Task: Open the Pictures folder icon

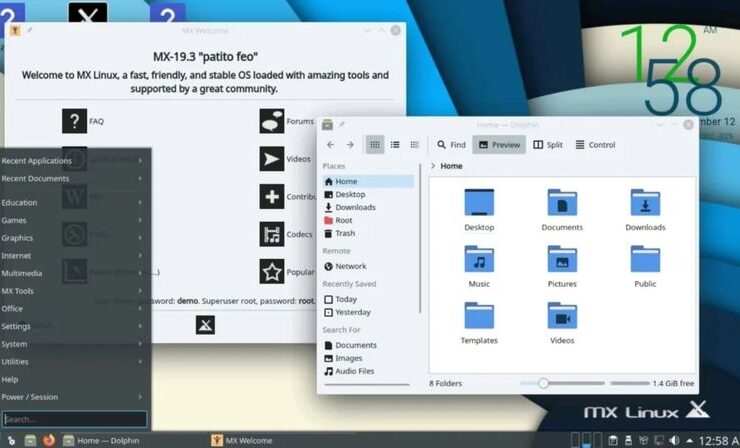Action: click(562, 259)
